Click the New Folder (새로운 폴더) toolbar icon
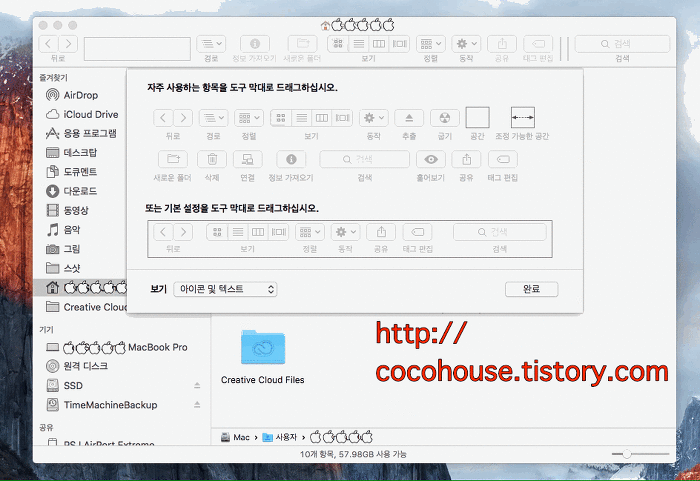Screen dimensions: 700x481 pyautogui.click(x=303, y=44)
